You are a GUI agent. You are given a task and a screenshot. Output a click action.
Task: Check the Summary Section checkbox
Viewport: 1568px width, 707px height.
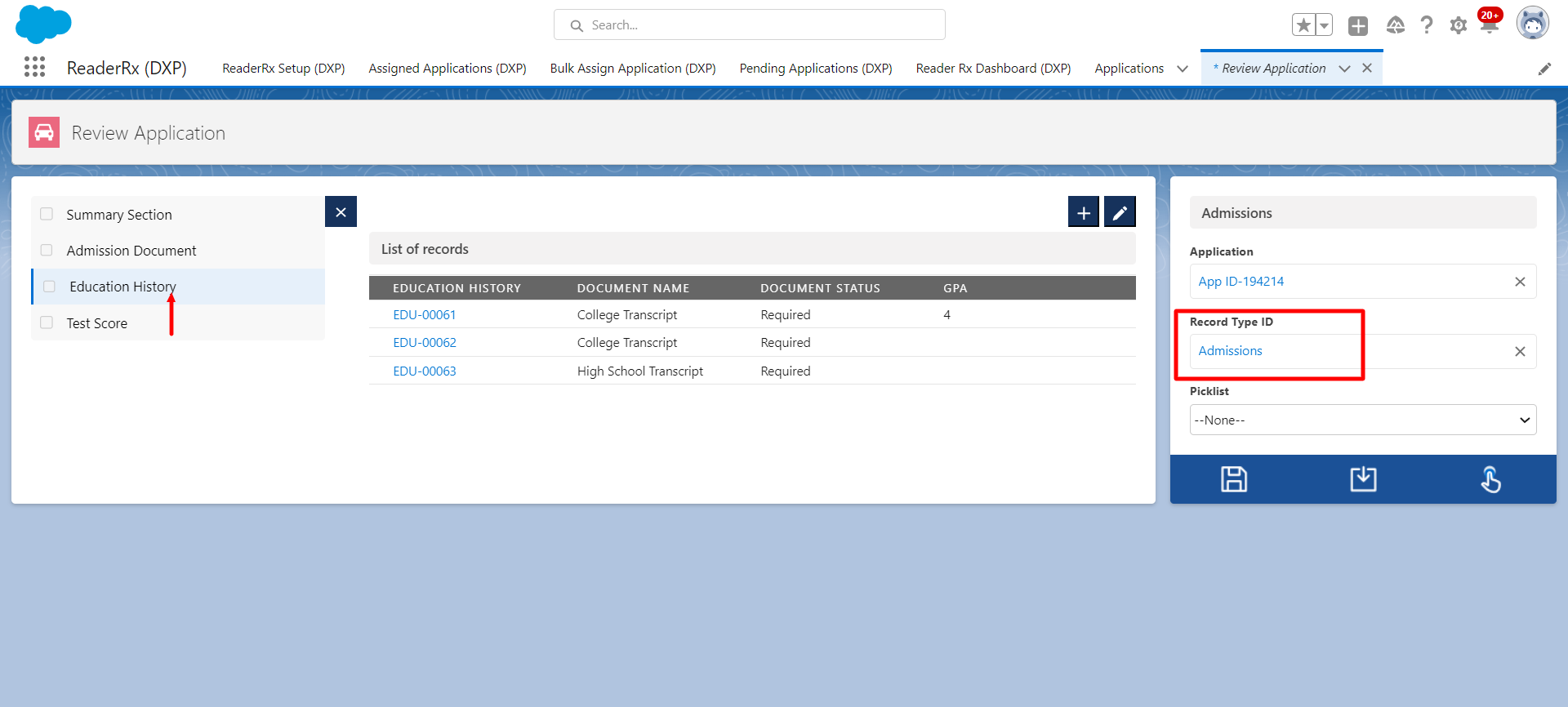point(47,214)
